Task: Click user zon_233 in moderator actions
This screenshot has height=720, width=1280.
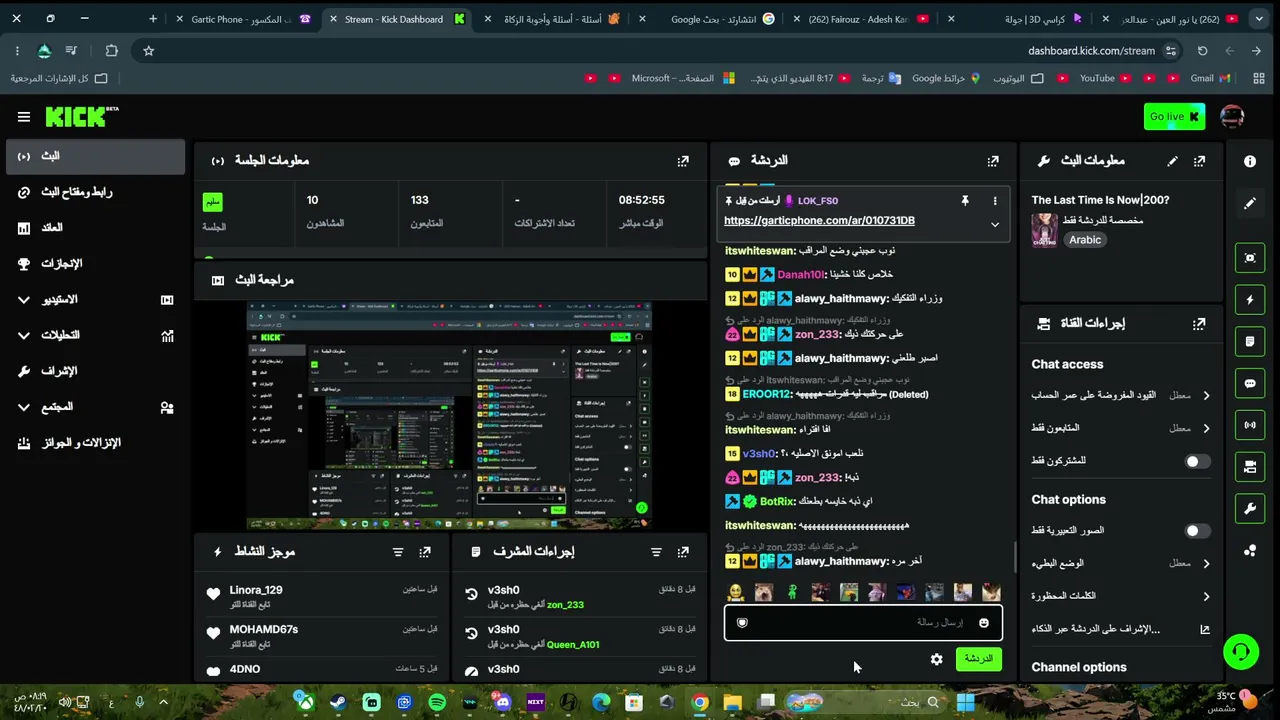Action: coord(565,606)
